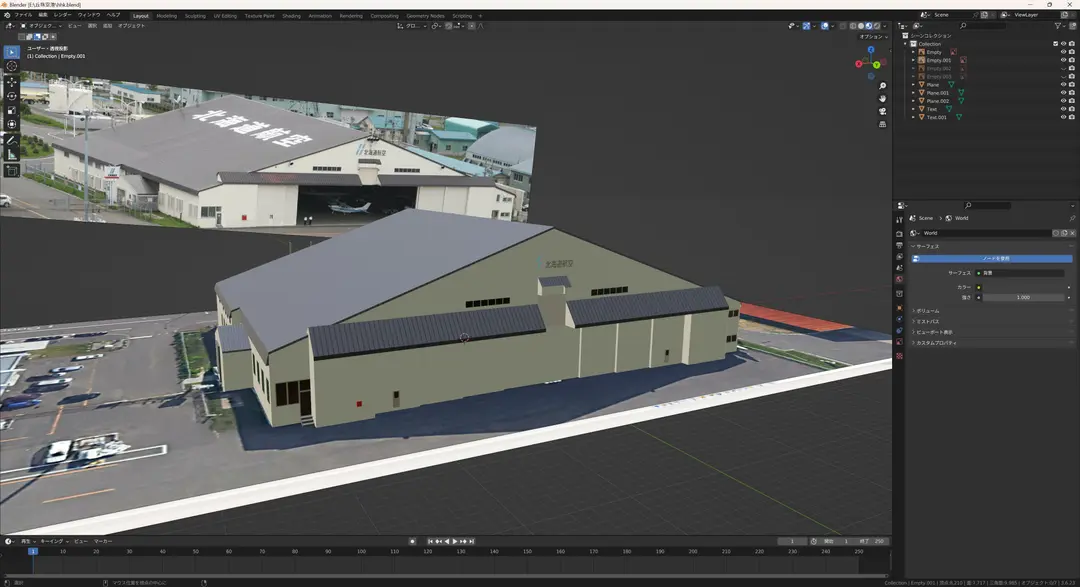Click the viewport pan hand icon
1080x587 pixels.
pos(882,99)
